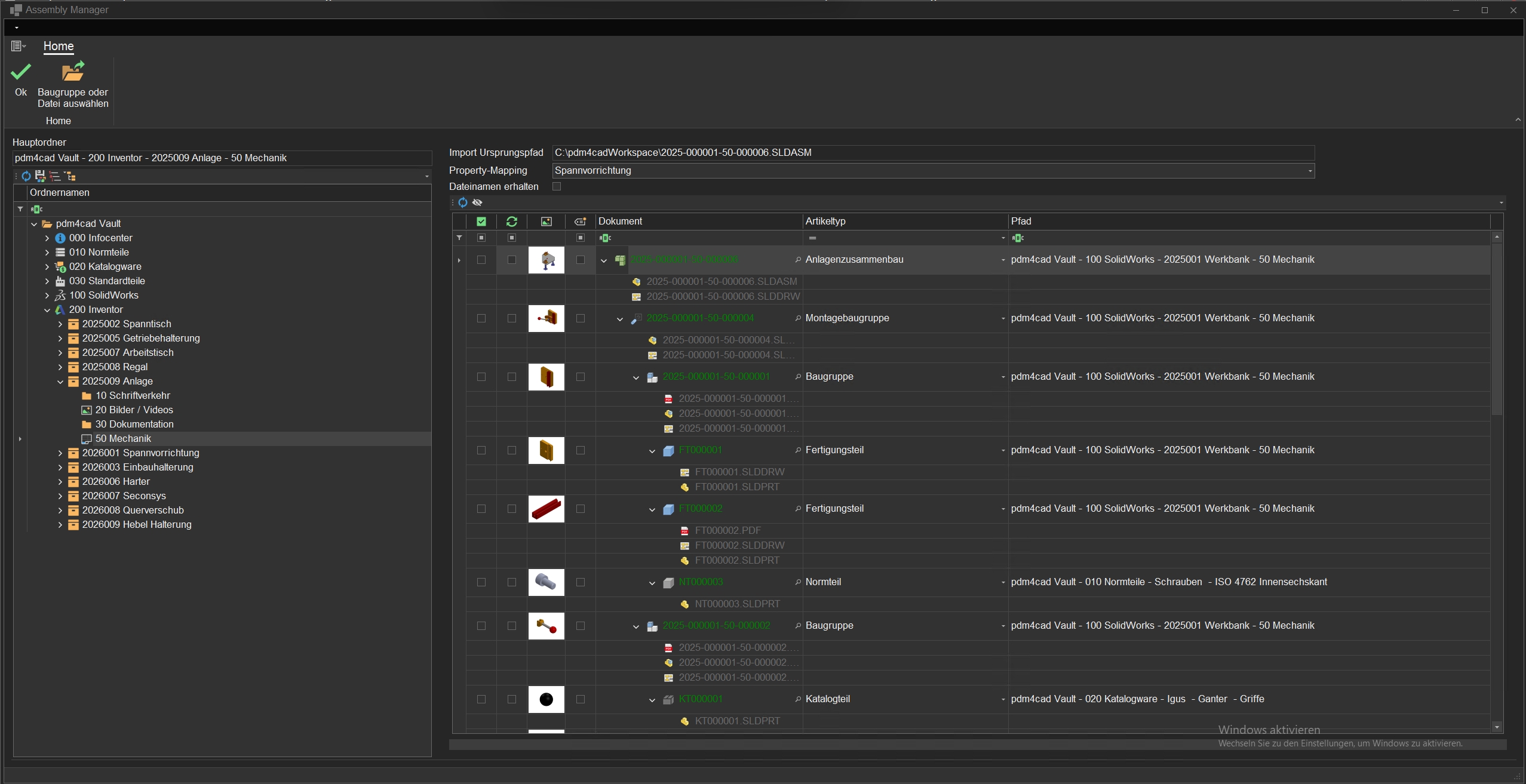The width and height of the screenshot is (1526, 784).
Task: Click the horizontal scrollbar below the document grid
Action: 977,745
